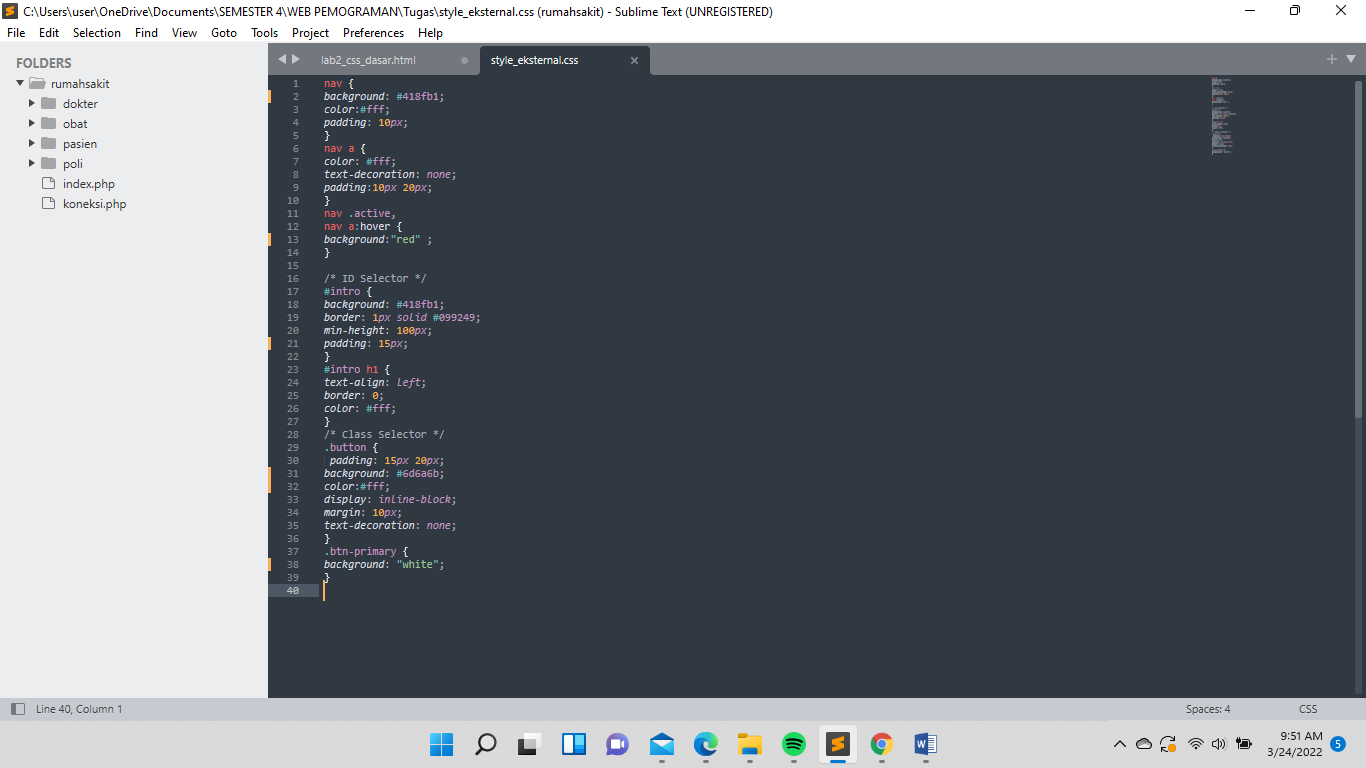
Task: Change syntax via CSS status label
Action: pyautogui.click(x=1308, y=709)
